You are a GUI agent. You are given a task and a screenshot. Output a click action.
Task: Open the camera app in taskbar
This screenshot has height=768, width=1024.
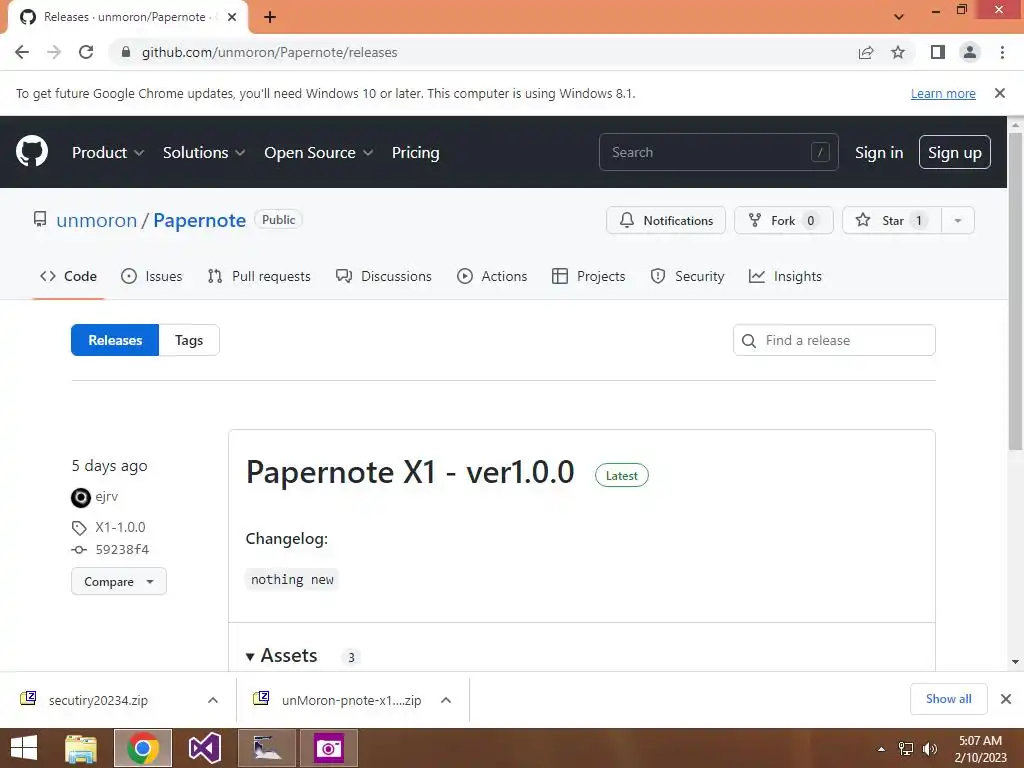[328, 748]
